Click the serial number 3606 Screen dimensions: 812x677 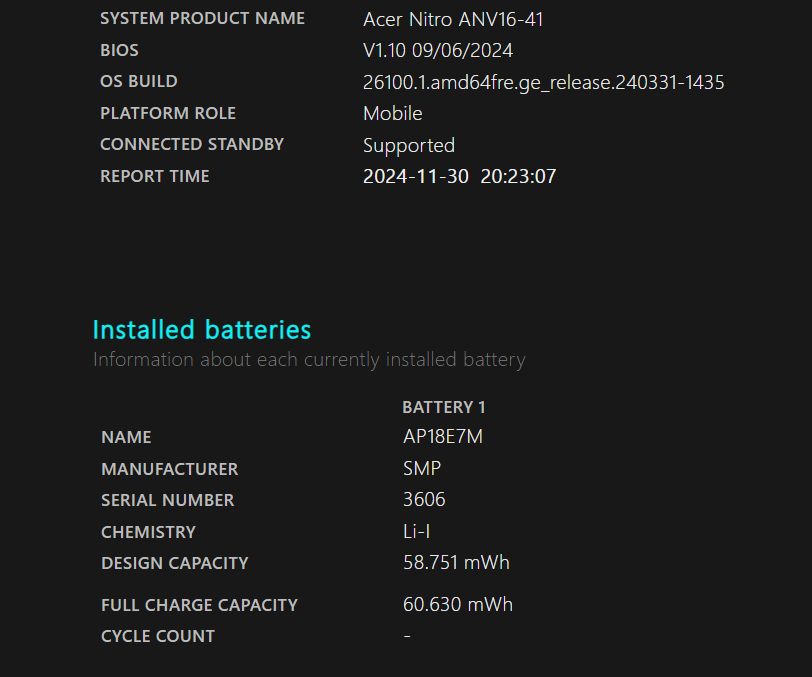pos(424,500)
